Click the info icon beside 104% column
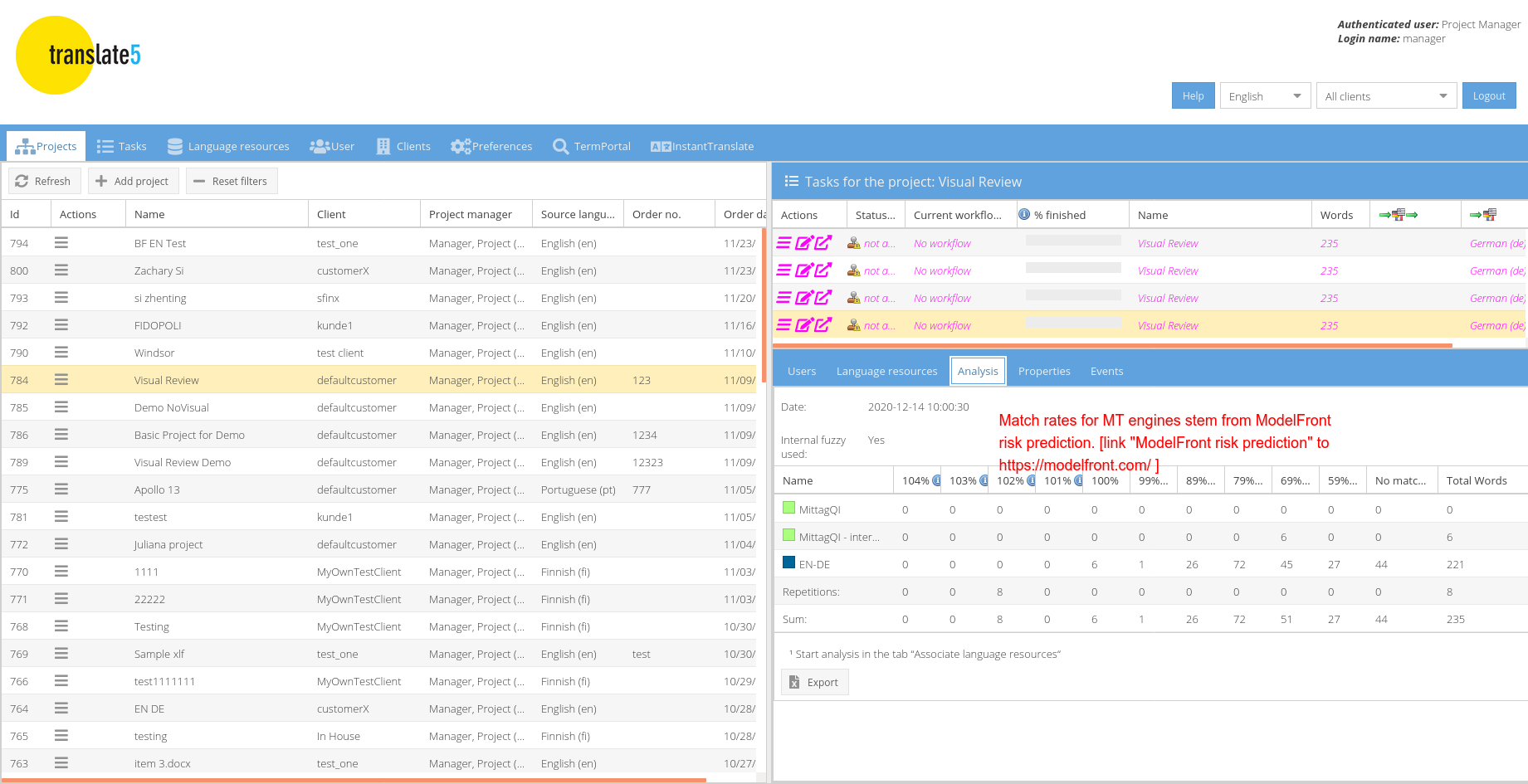 (936, 480)
